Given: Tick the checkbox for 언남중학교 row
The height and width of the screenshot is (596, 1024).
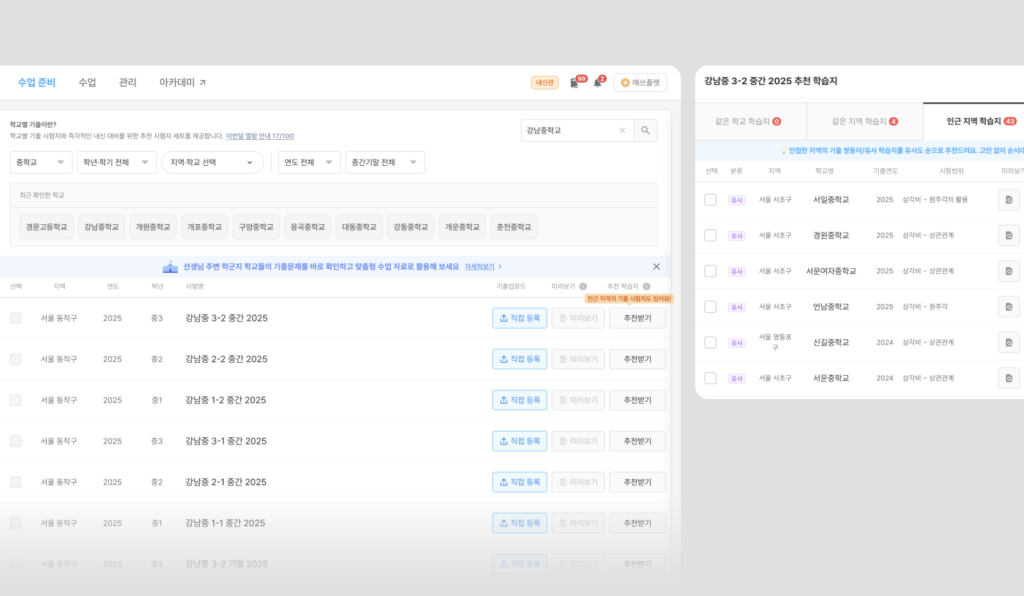Looking at the screenshot, I should coord(711,307).
